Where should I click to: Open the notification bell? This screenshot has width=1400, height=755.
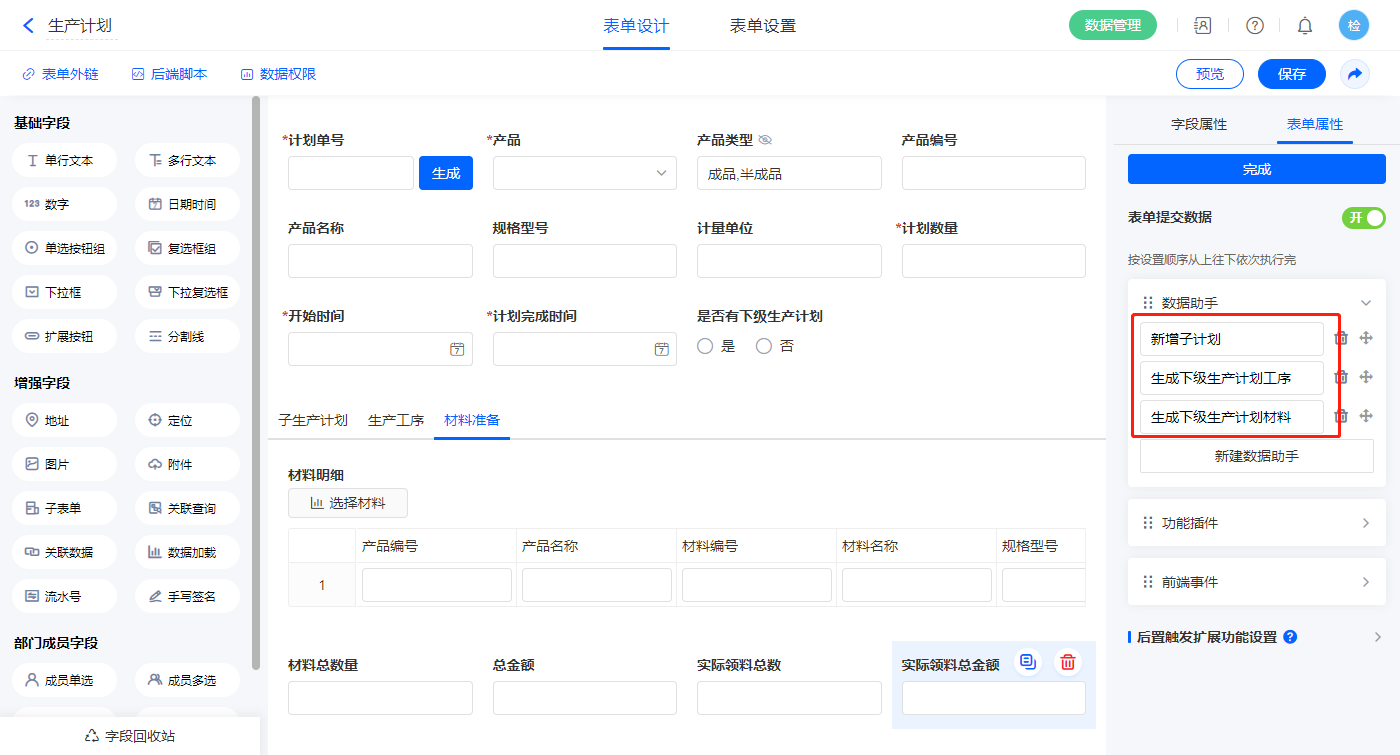(1305, 26)
